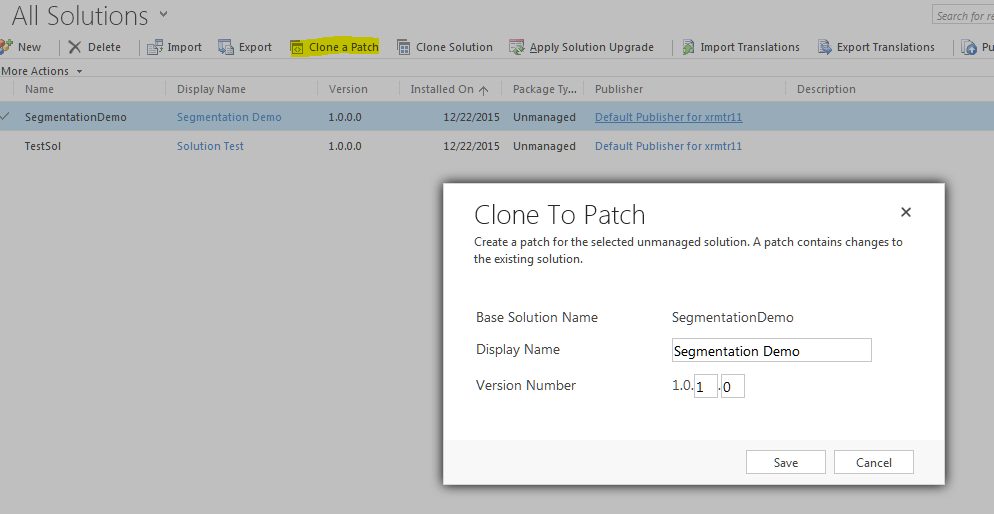Expand the More Actions menu
994x514 pixels.
point(41,71)
